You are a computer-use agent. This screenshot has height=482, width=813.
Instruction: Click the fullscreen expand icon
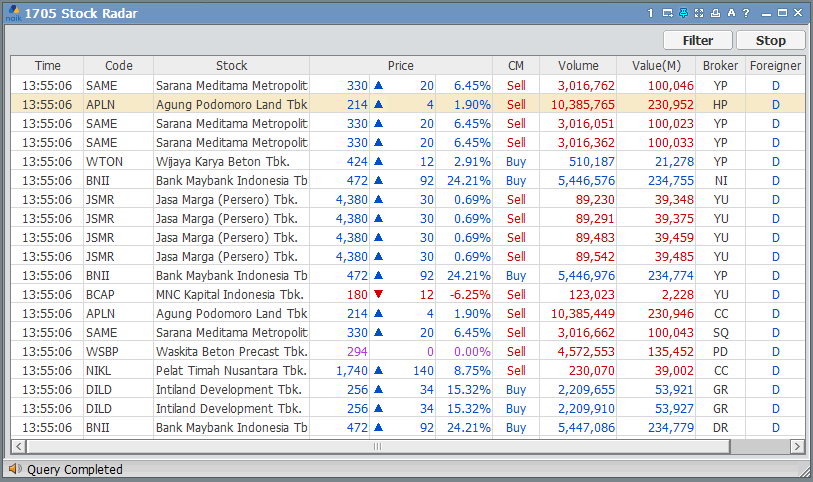[x=699, y=13]
